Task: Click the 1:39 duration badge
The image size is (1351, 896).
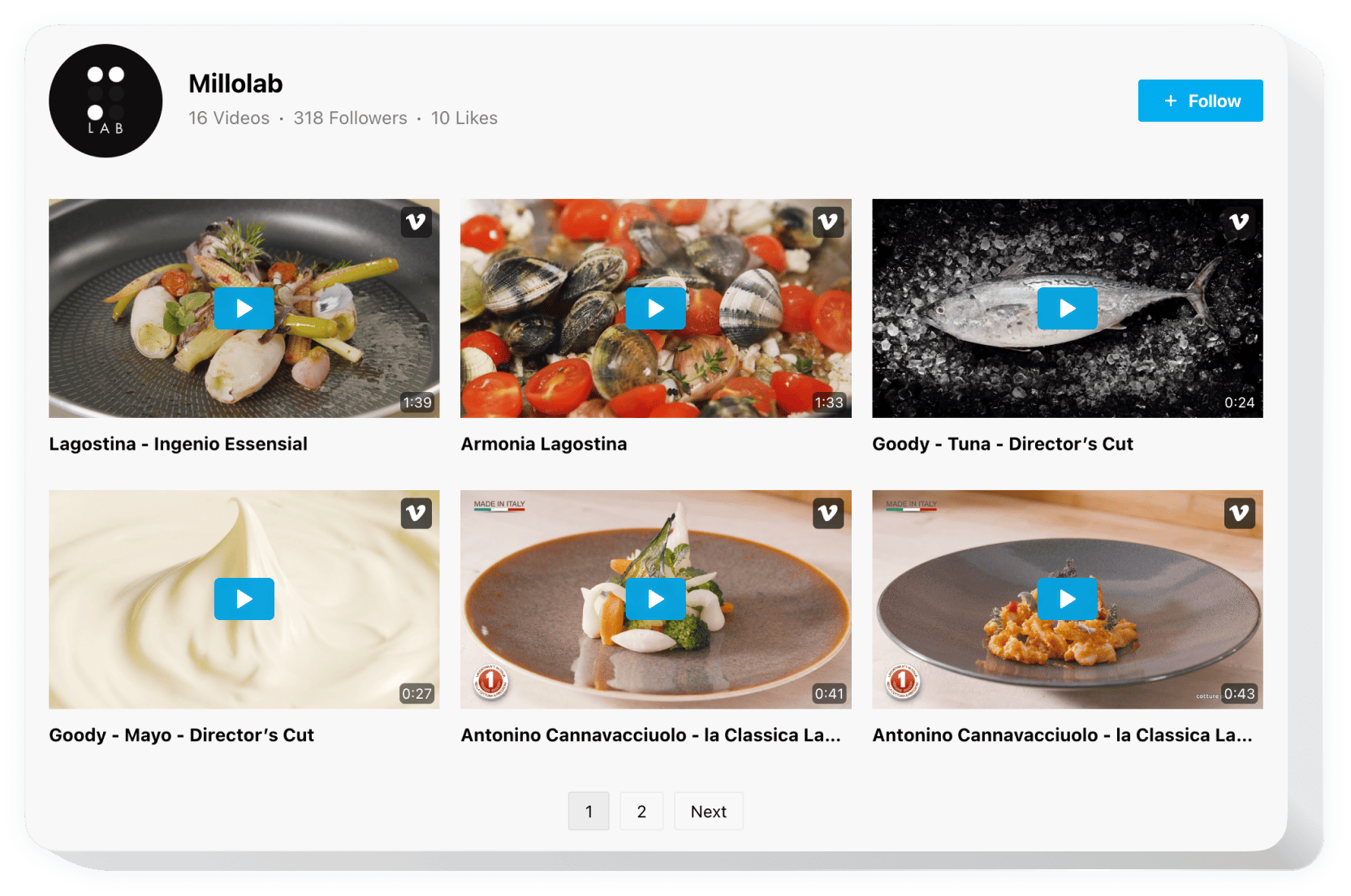Action: pos(417,403)
